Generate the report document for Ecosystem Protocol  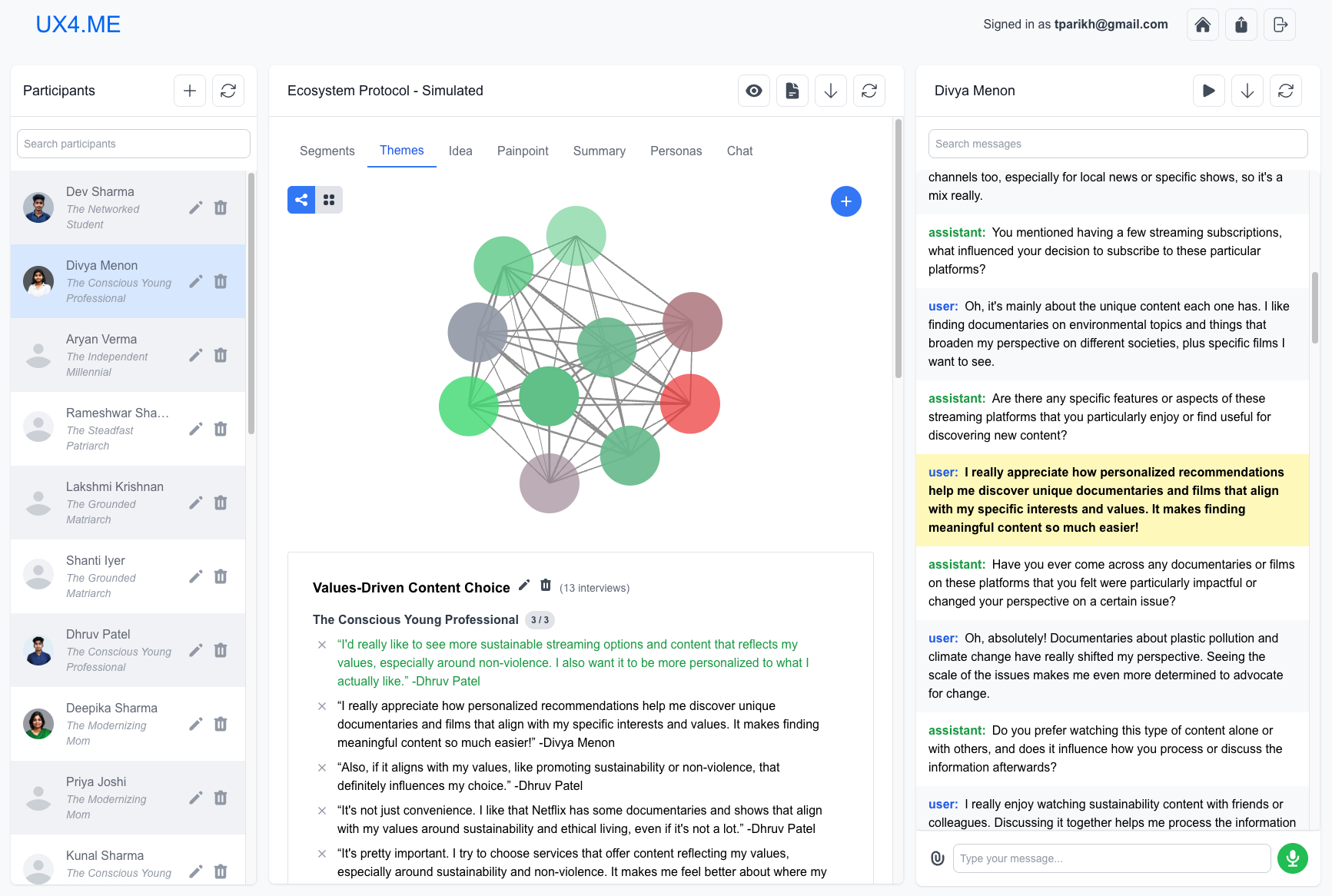[792, 91]
